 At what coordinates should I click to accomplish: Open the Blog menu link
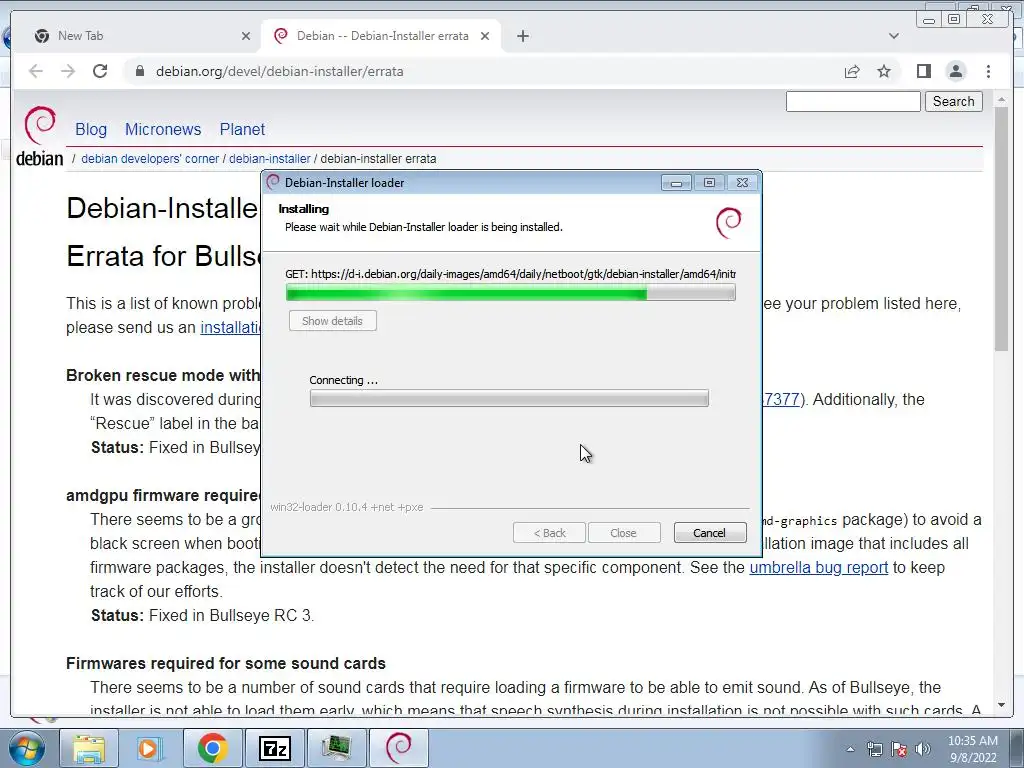pyautogui.click(x=91, y=129)
